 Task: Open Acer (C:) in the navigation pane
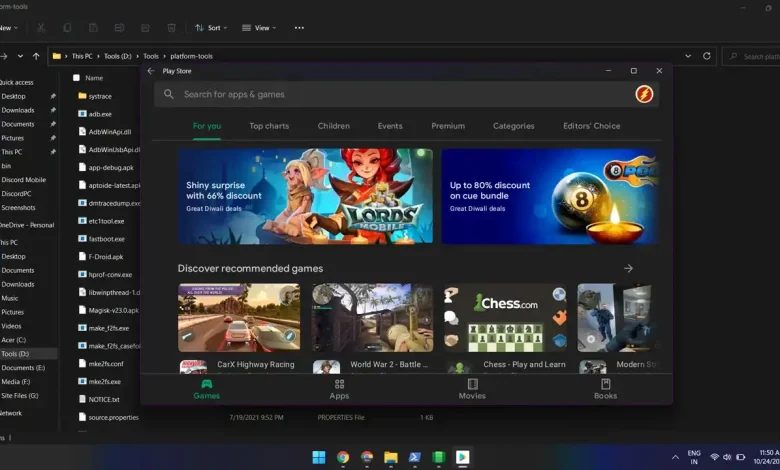point(13,340)
